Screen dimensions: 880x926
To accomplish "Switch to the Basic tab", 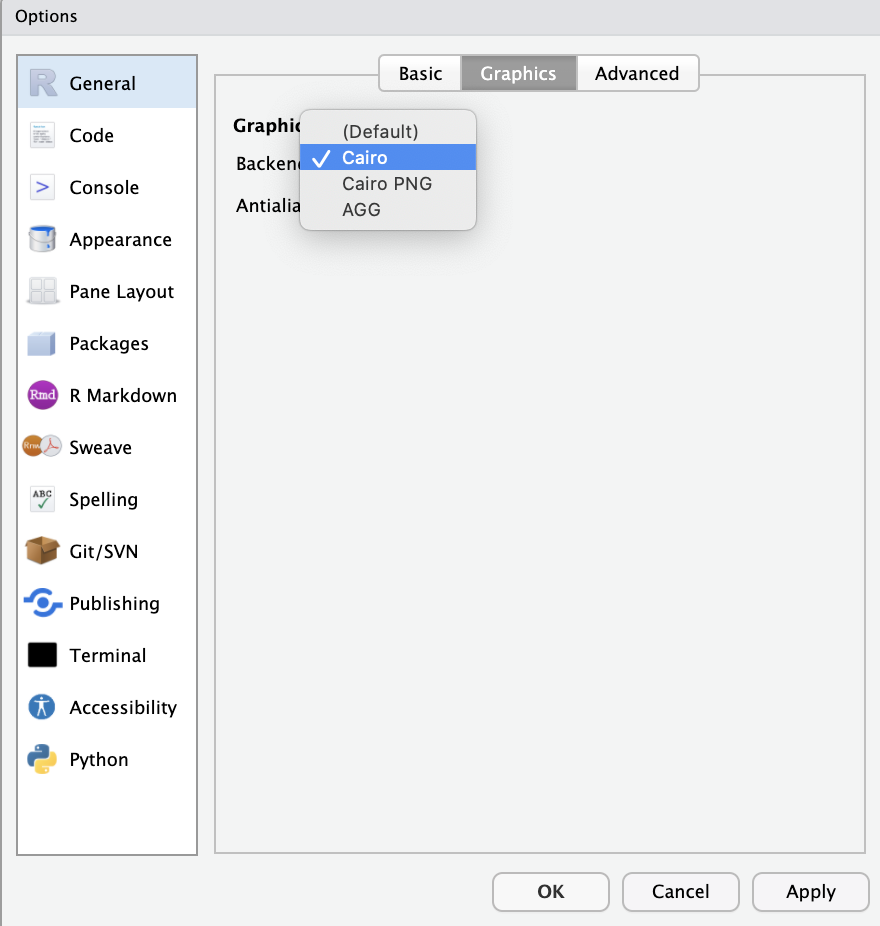I will [x=420, y=73].
